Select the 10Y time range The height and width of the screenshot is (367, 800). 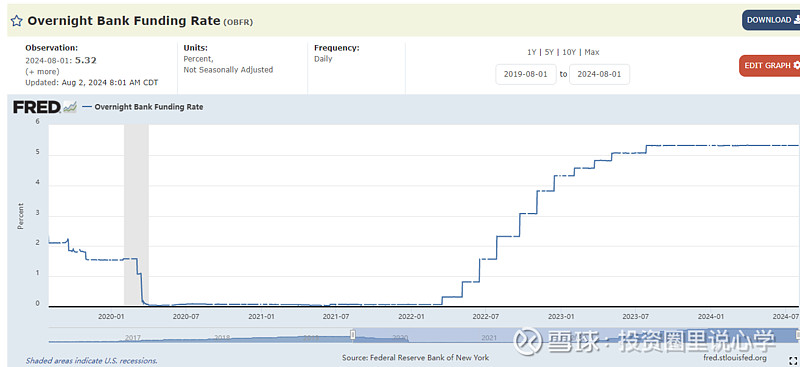(568, 52)
